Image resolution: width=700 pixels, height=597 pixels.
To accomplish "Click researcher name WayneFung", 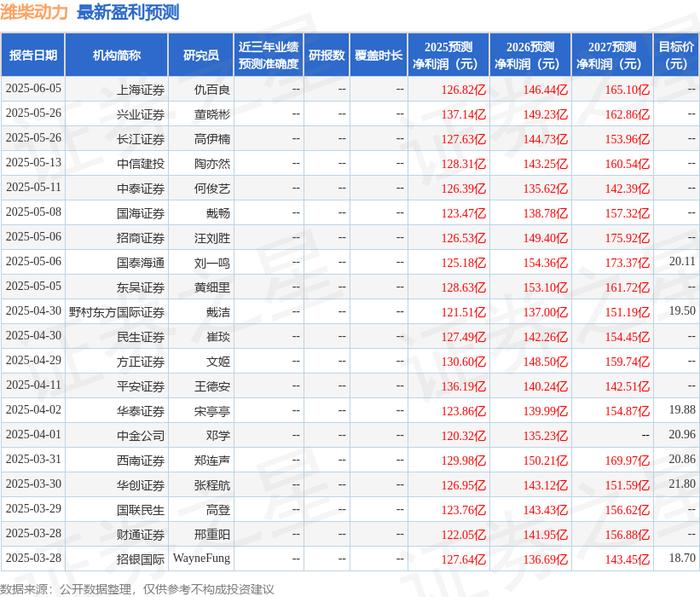I will [x=201, y=559].
